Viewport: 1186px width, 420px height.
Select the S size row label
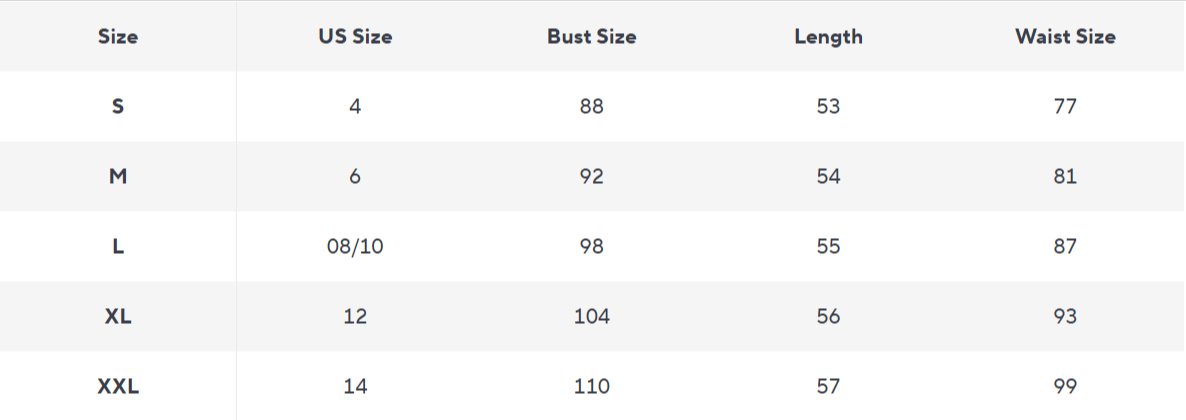tap(118, 106)
